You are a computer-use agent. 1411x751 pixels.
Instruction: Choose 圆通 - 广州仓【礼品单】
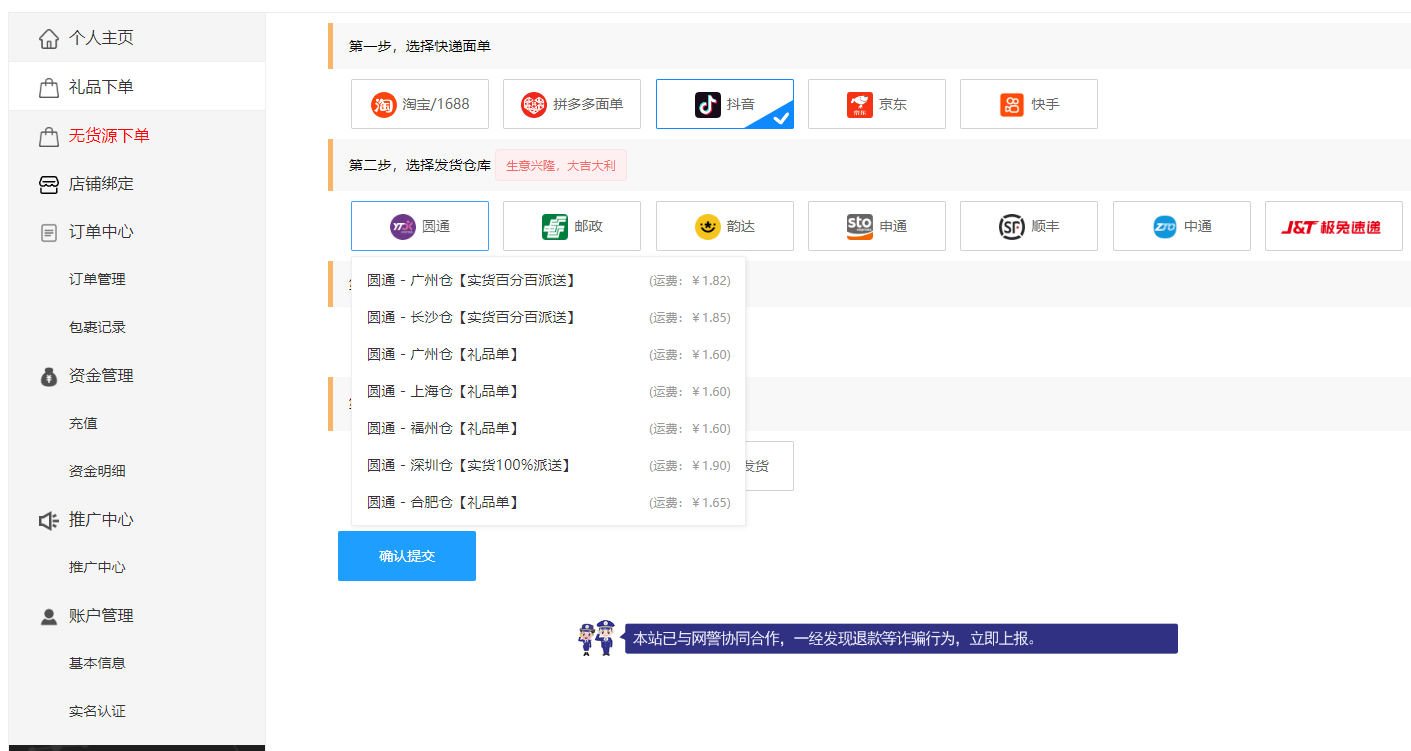pyautogui.click(x=548, y=354)
